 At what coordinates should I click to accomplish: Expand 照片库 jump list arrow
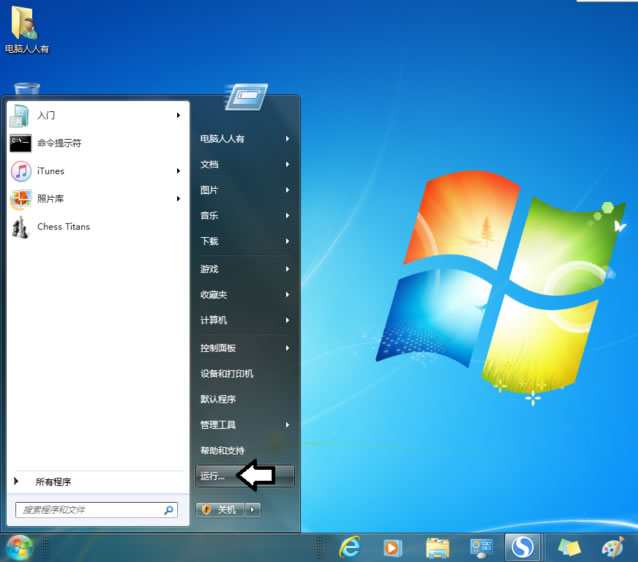point(178,199)
